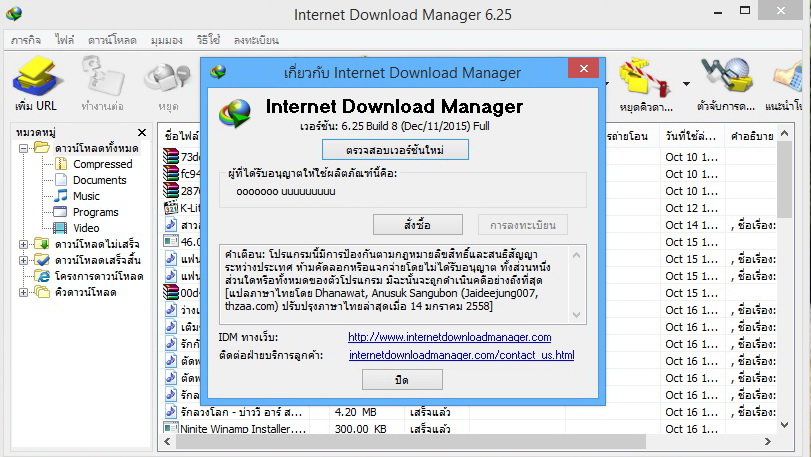
Task: Click the Internet Explorer grabber projects icon
Action: click(42, 276)
